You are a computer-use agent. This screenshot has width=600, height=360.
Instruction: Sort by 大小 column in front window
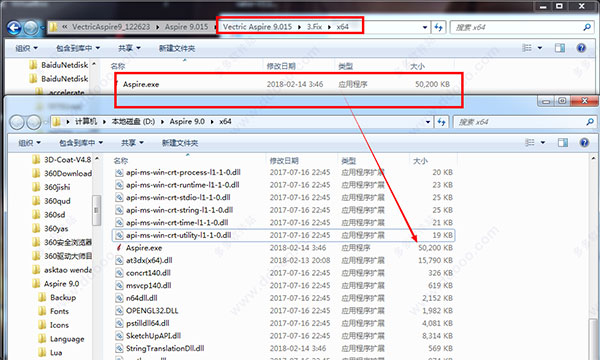click(420, 160)
